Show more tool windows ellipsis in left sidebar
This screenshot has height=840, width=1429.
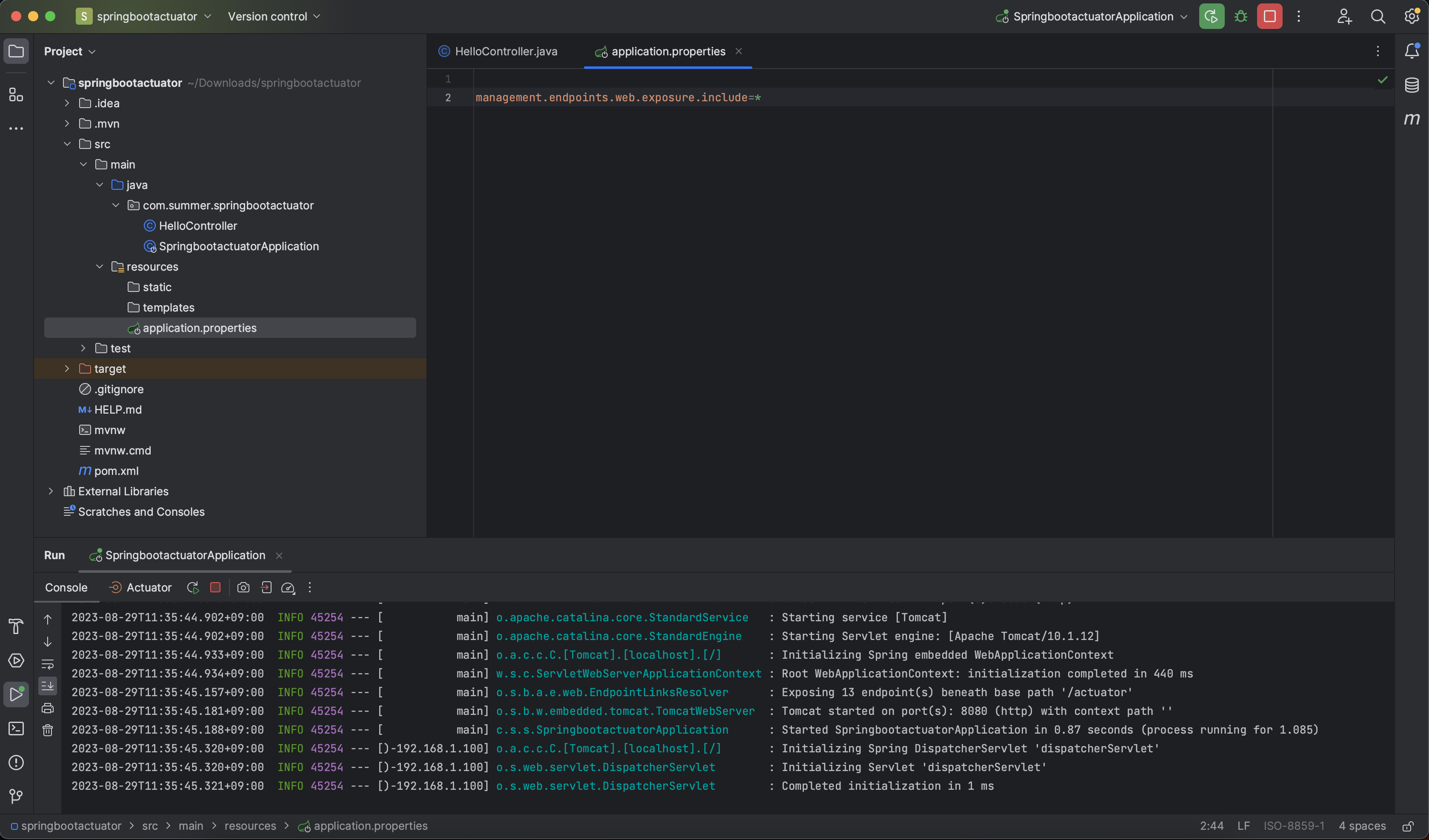coord(16,129)
